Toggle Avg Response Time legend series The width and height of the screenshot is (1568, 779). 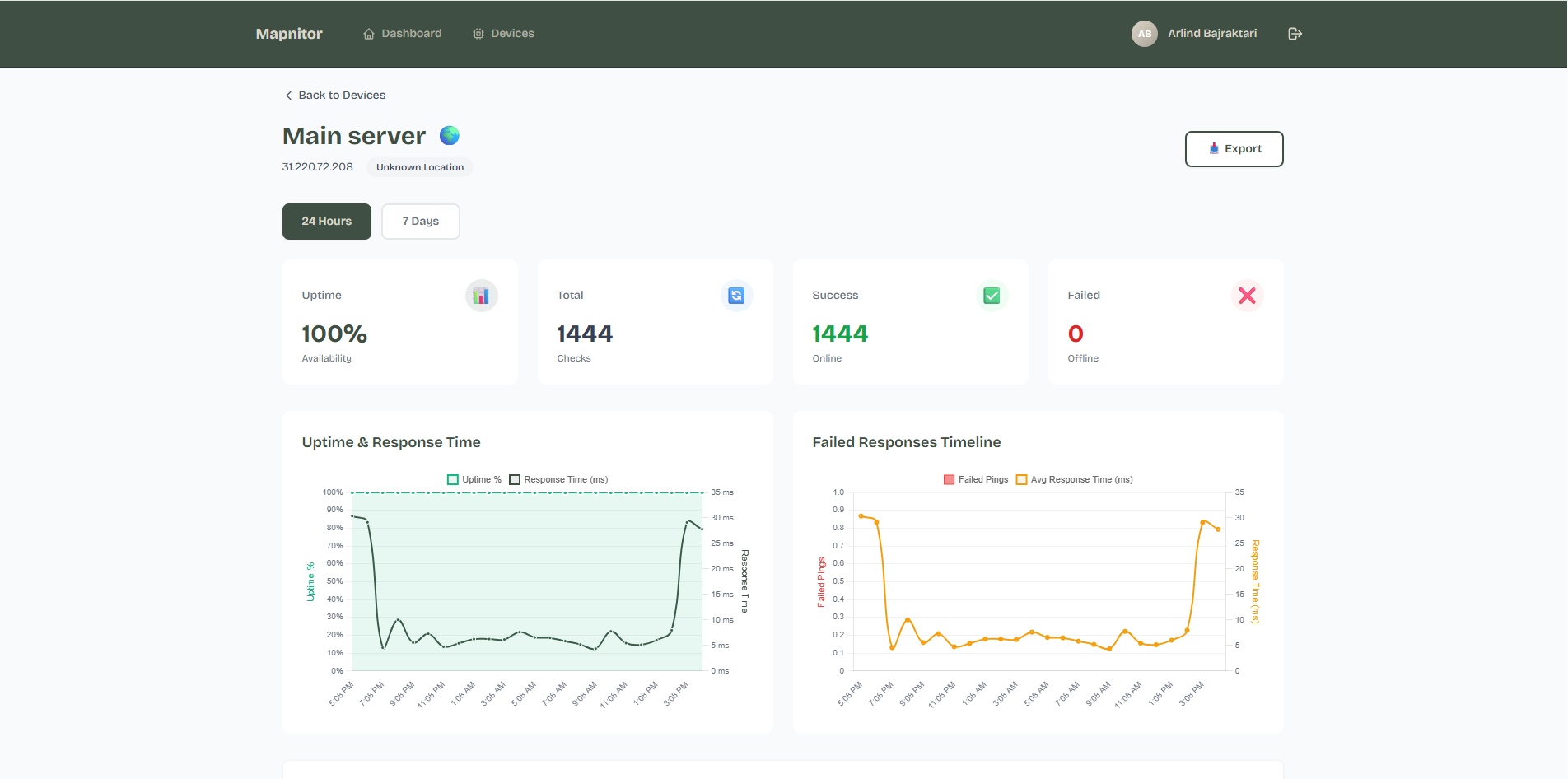pyautogui.click(x=1074, y=479)
